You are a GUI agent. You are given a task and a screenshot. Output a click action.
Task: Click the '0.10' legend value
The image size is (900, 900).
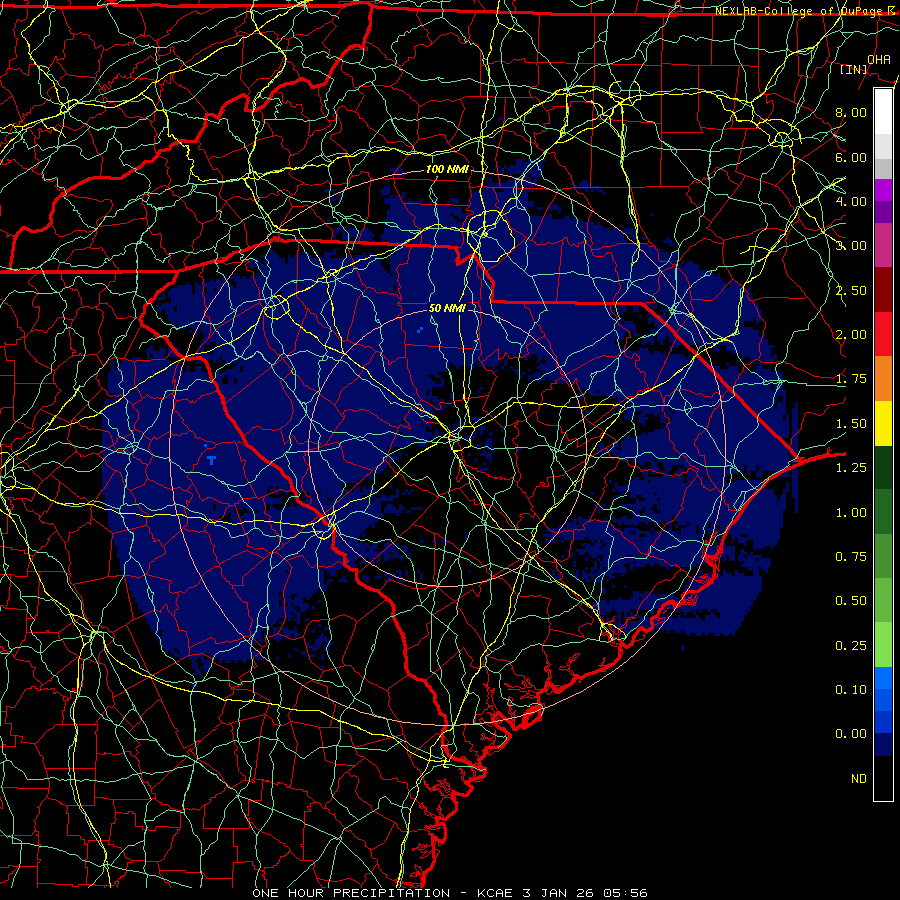850,690
